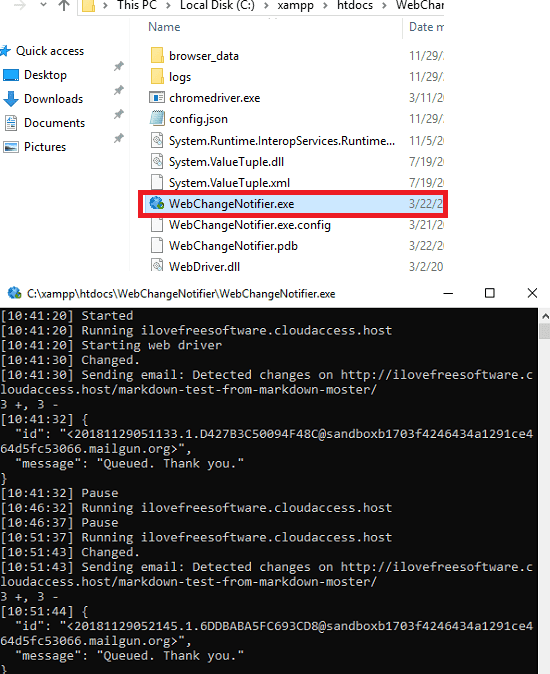Select System.Runtime.InteropServices.Runtime file icon
This screenshot has height=674, width=550.
point(157,140)
